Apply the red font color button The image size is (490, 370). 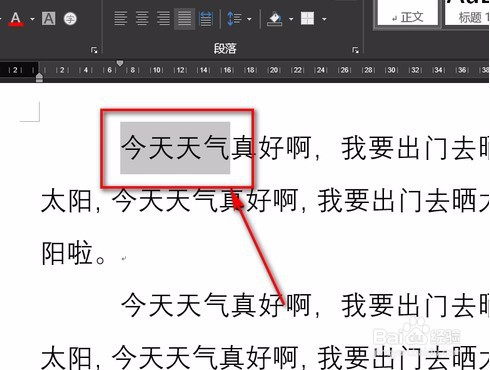point(16,19)
